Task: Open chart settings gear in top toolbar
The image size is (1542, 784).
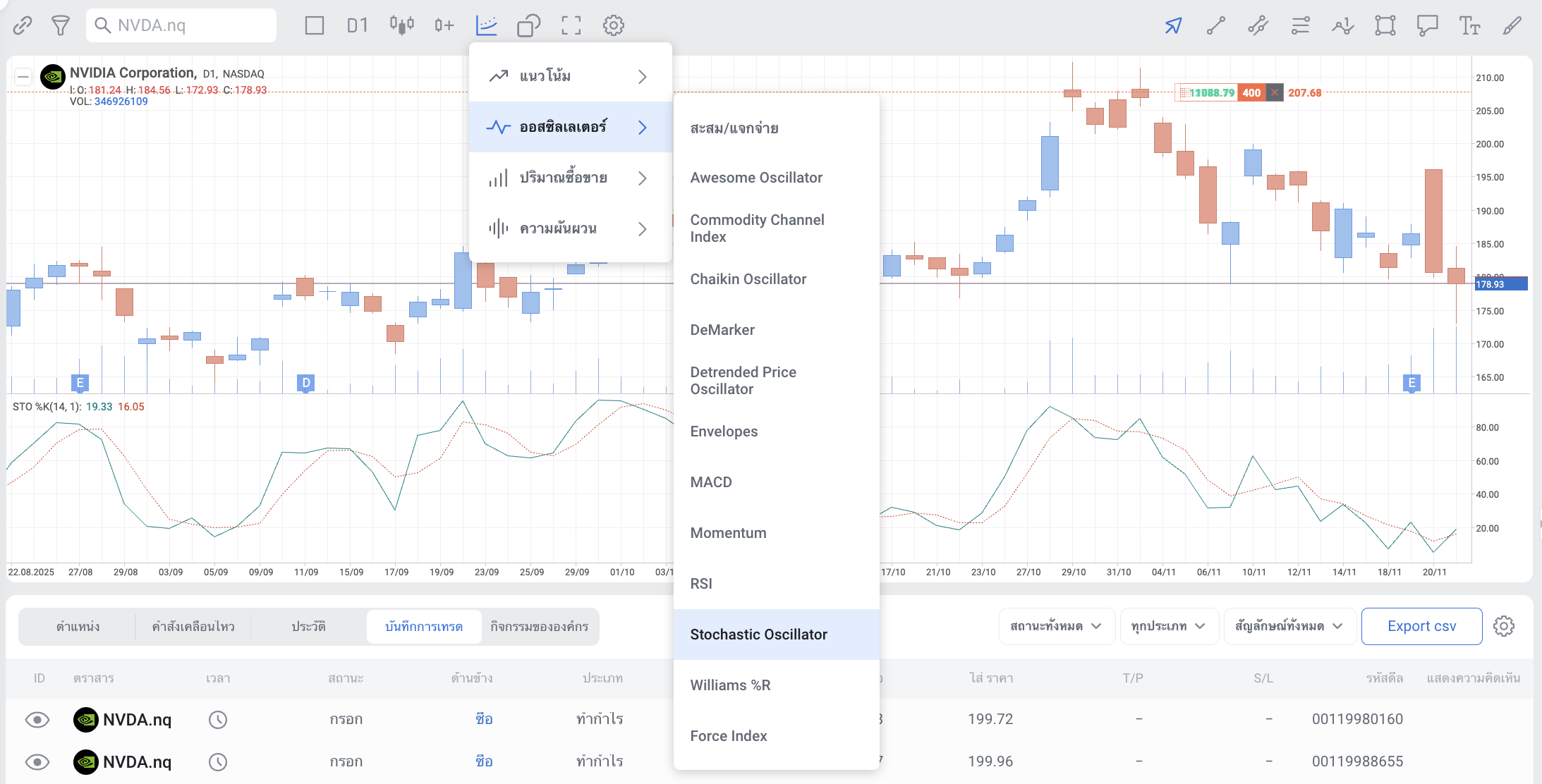Action: tap(613, 26)
